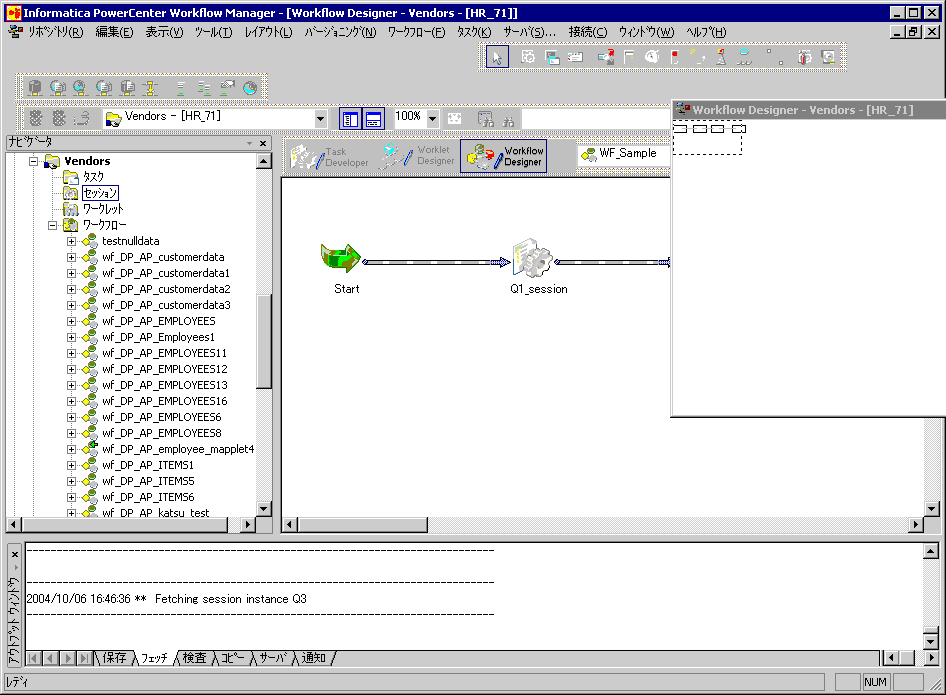
Task: Activate the Workflow Designer tool button
Action: [503, 157]
